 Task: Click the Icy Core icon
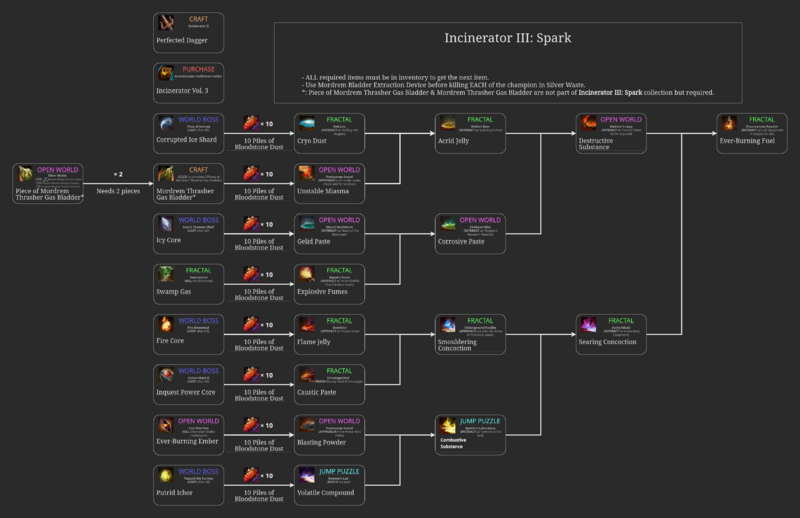166,224
